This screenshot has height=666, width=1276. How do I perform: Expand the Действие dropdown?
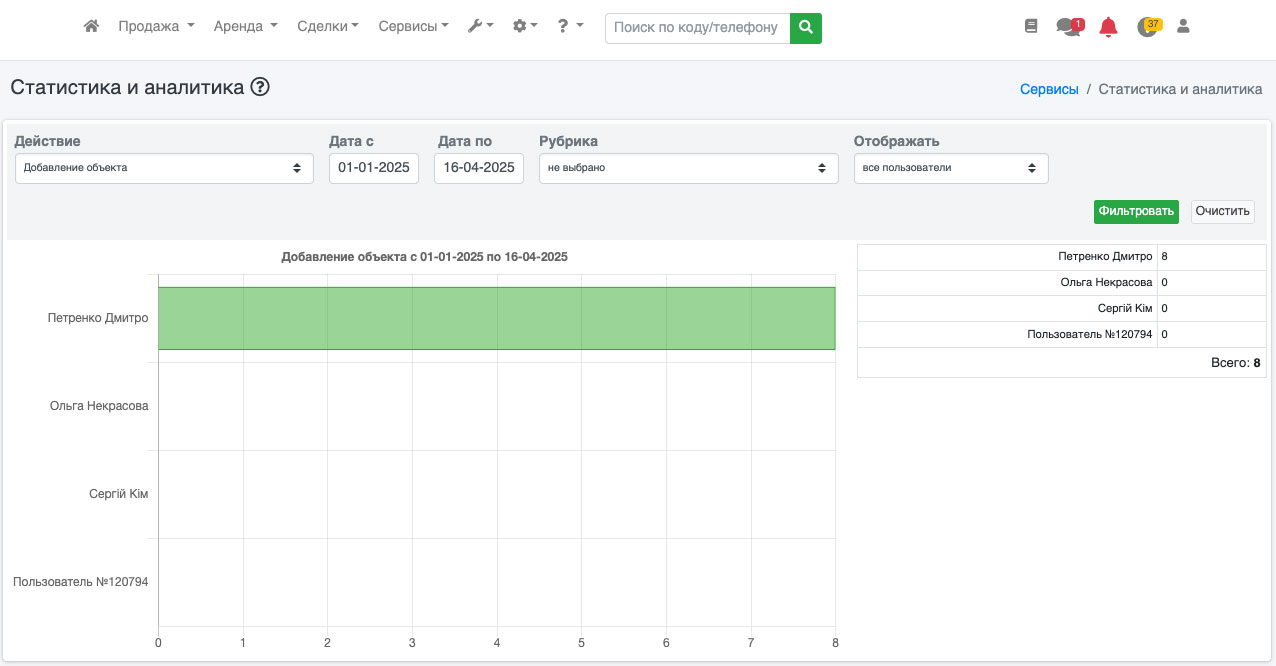coord(164,168)
